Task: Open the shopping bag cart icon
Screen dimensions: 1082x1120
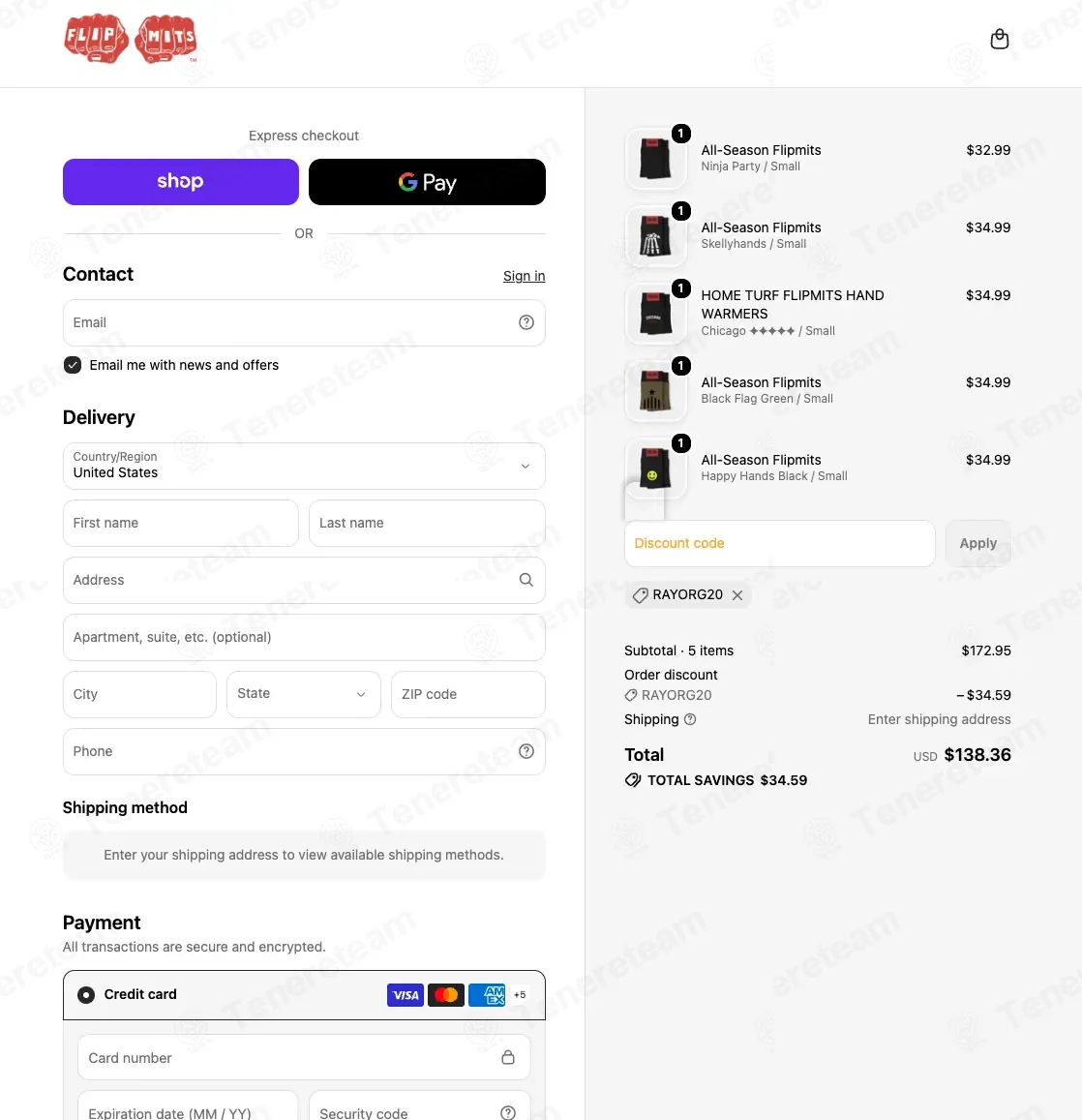Action: (x=999, y=39)
